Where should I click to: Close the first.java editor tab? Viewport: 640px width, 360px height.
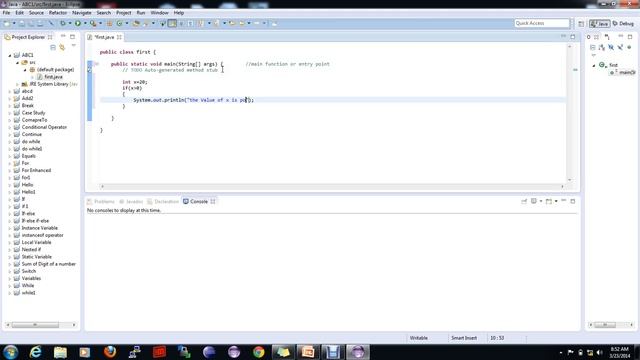(x=119, y=37)
